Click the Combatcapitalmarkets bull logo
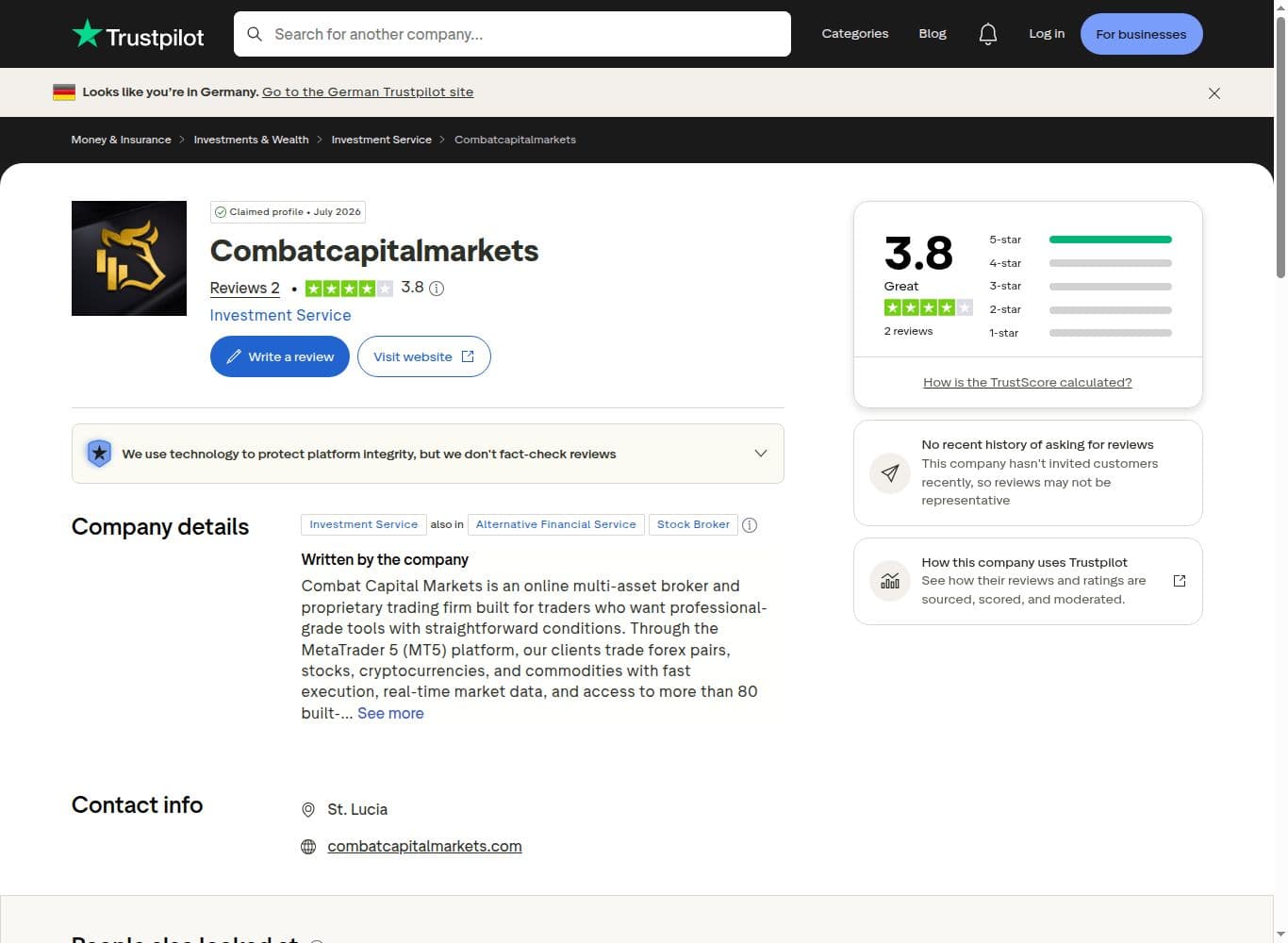Screen dimensions: 1288x943 click(x=129, y=258)
